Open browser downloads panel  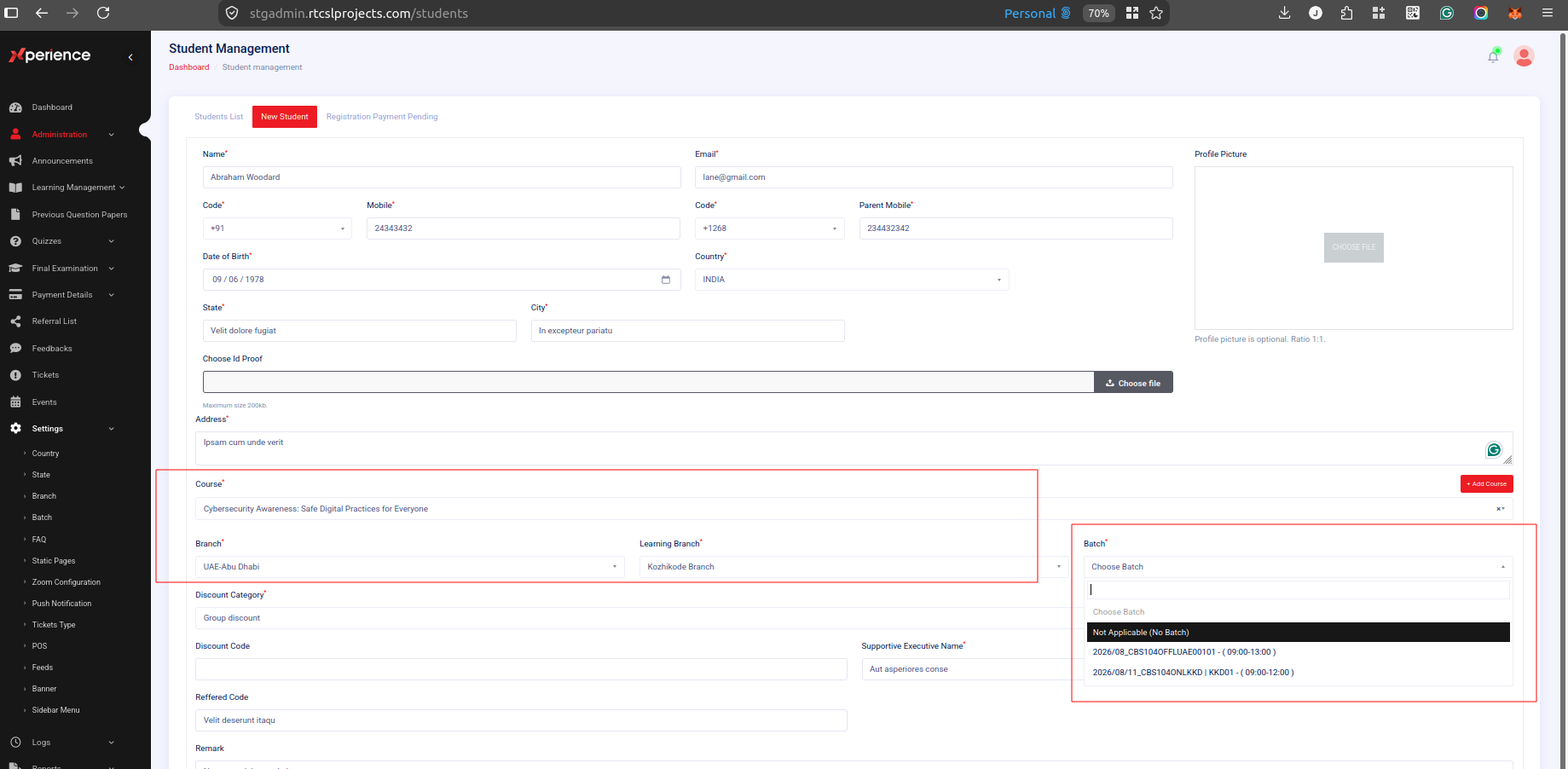point(1284,13)
